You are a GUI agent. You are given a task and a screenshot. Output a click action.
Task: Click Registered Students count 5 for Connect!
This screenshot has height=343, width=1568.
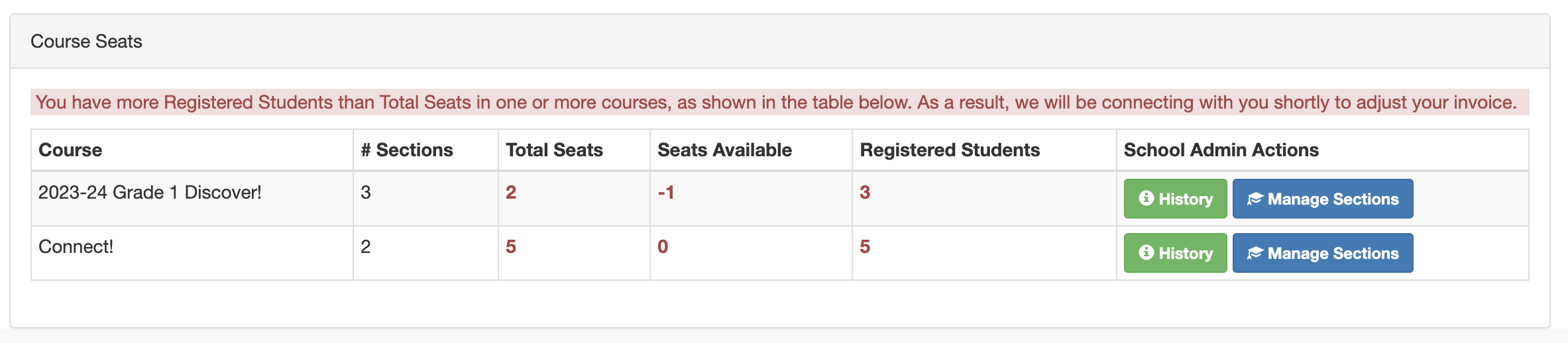point(864,247)
